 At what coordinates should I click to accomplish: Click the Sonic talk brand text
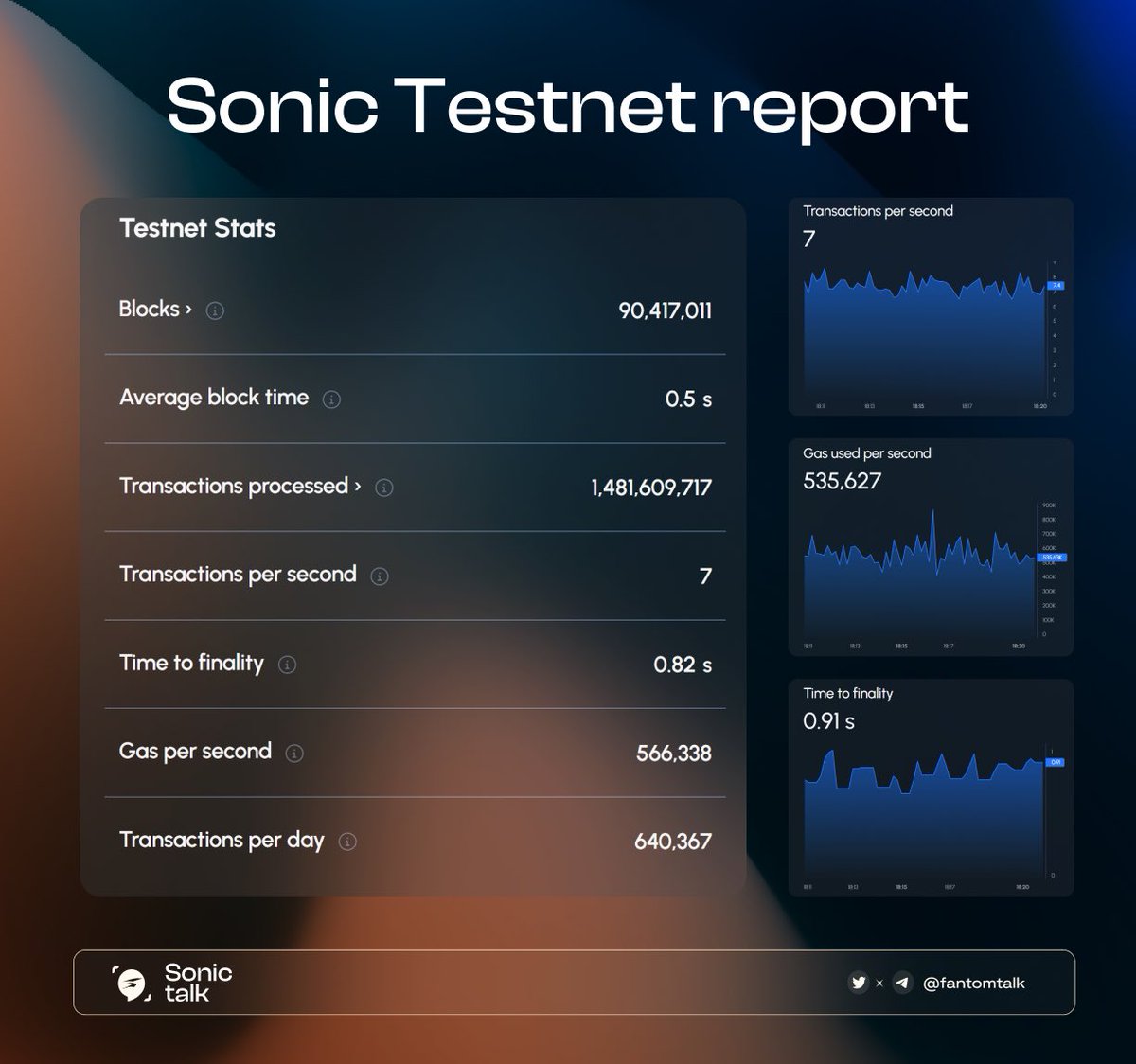click(x=198, y=983)
